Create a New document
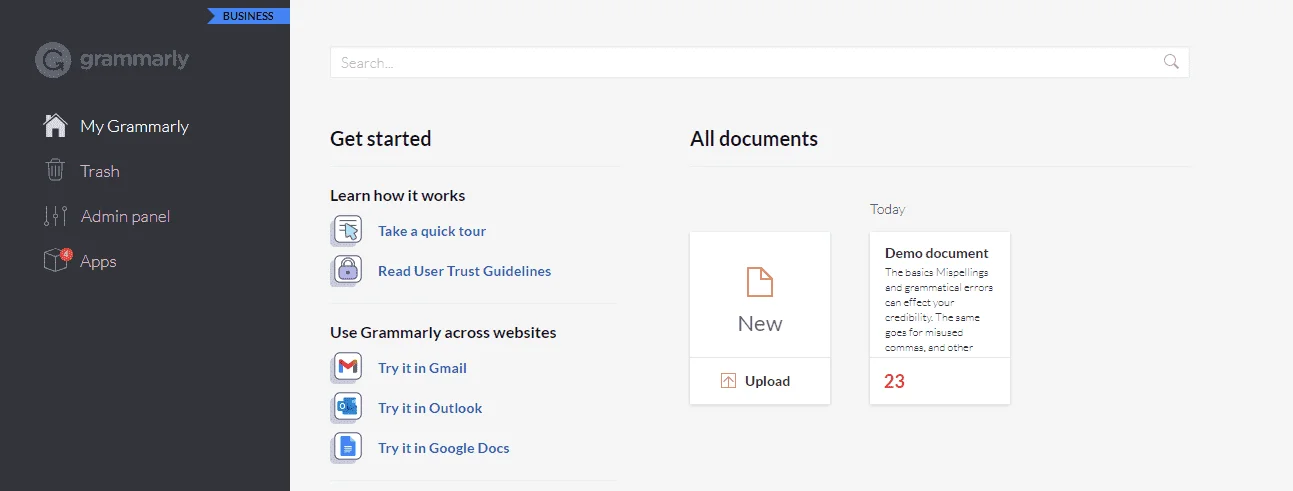 760,295
